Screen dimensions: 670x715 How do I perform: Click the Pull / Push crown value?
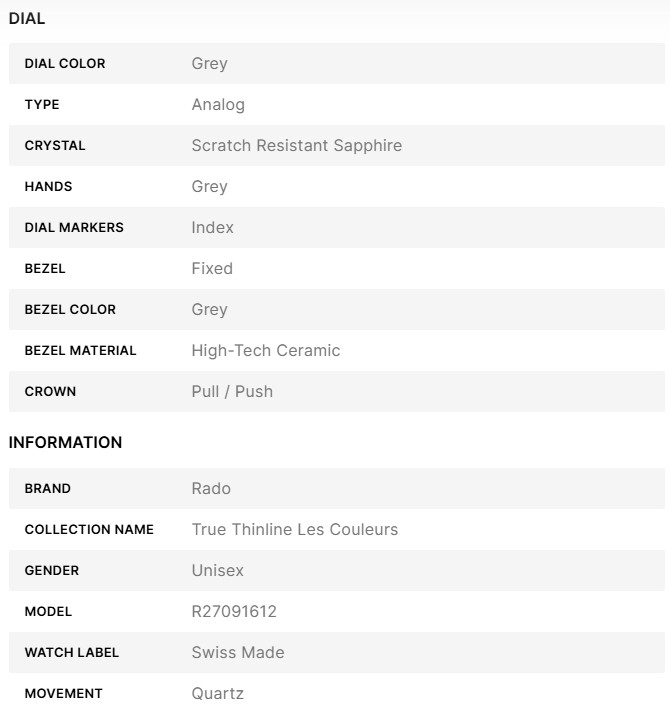tap(232, 391)
